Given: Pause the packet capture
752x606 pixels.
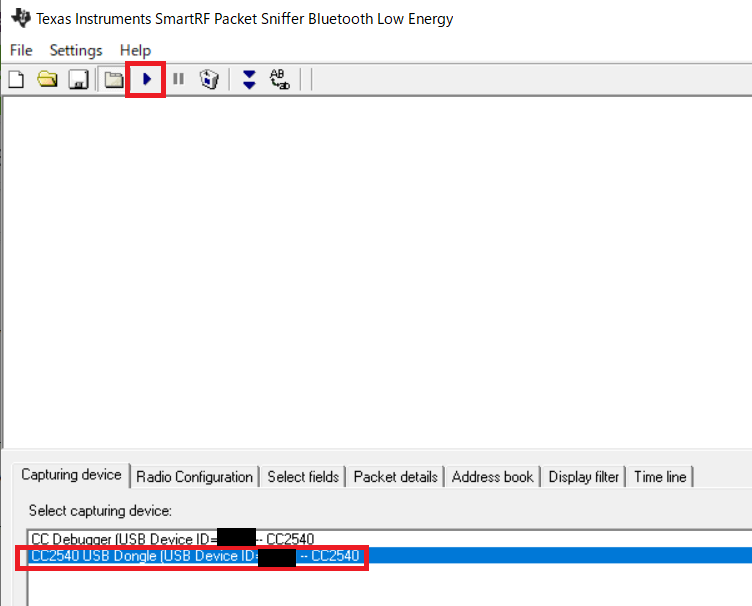Looking at the screenshot, I should click(178, 79).
